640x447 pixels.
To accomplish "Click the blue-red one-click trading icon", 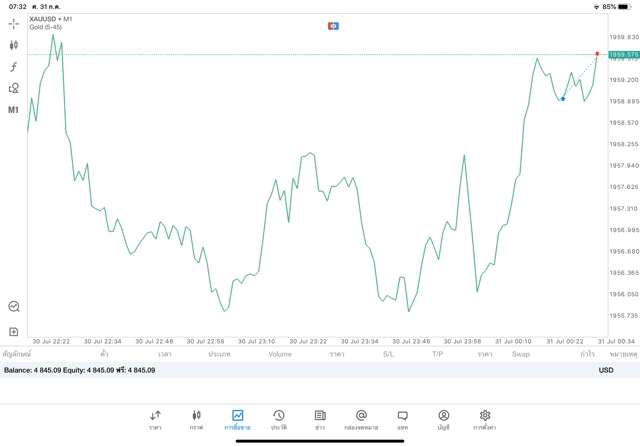I will (333, 25).
